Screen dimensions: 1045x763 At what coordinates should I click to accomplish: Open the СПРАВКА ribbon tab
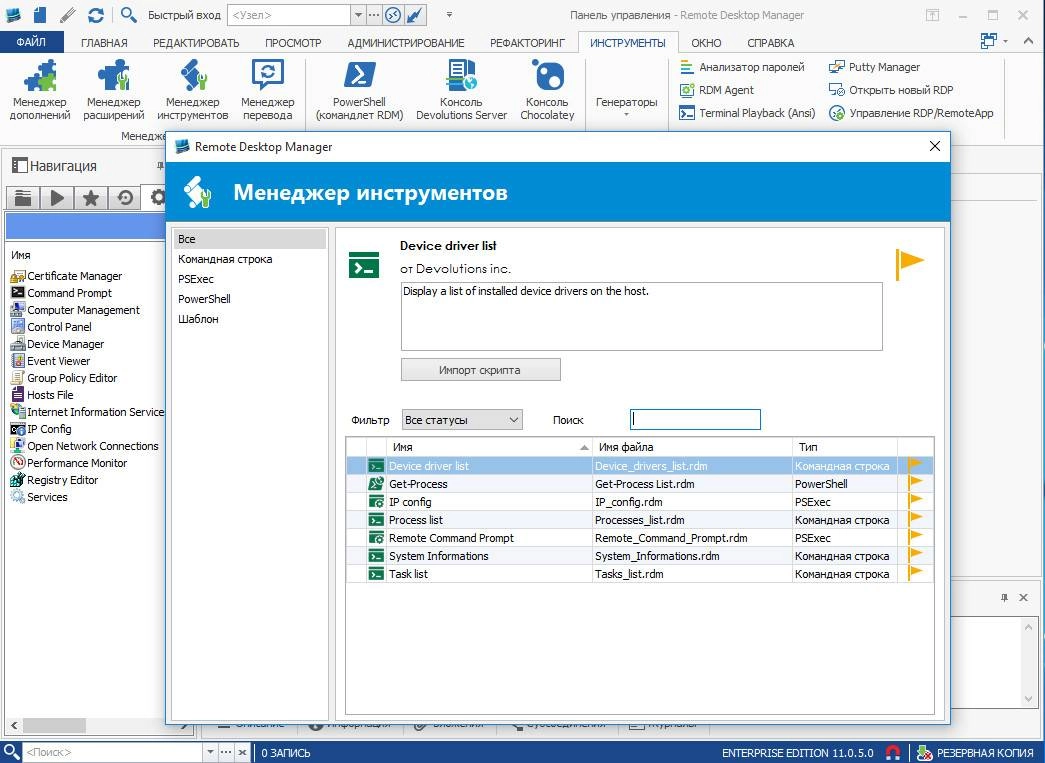[770, 43]
